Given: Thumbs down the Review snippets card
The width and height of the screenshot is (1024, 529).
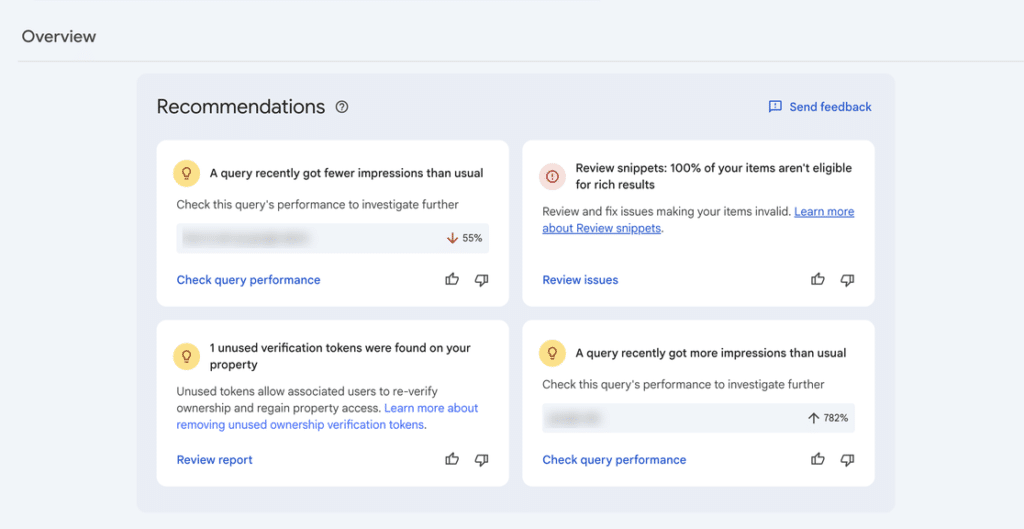Looking at the screenshot, I should click(847, 280).
